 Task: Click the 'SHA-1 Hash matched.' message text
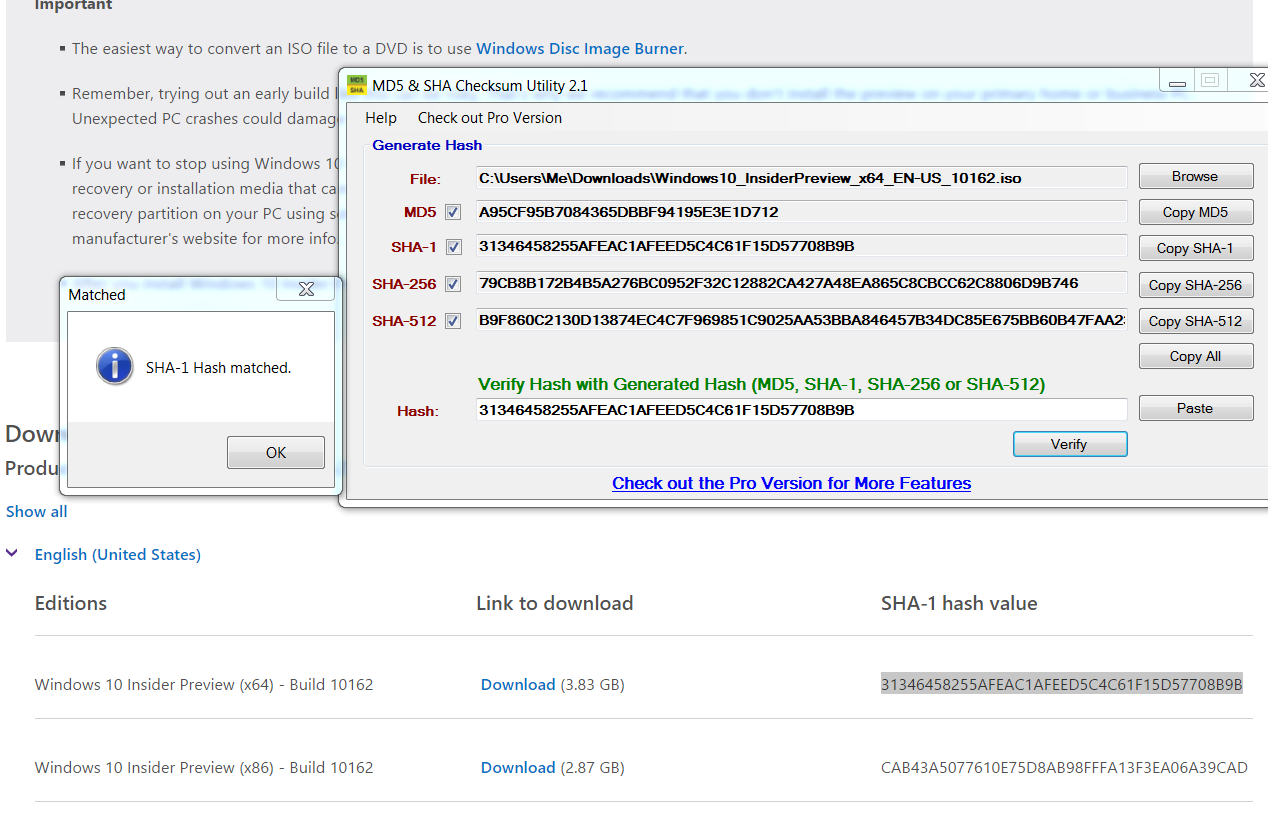[219, 368]
